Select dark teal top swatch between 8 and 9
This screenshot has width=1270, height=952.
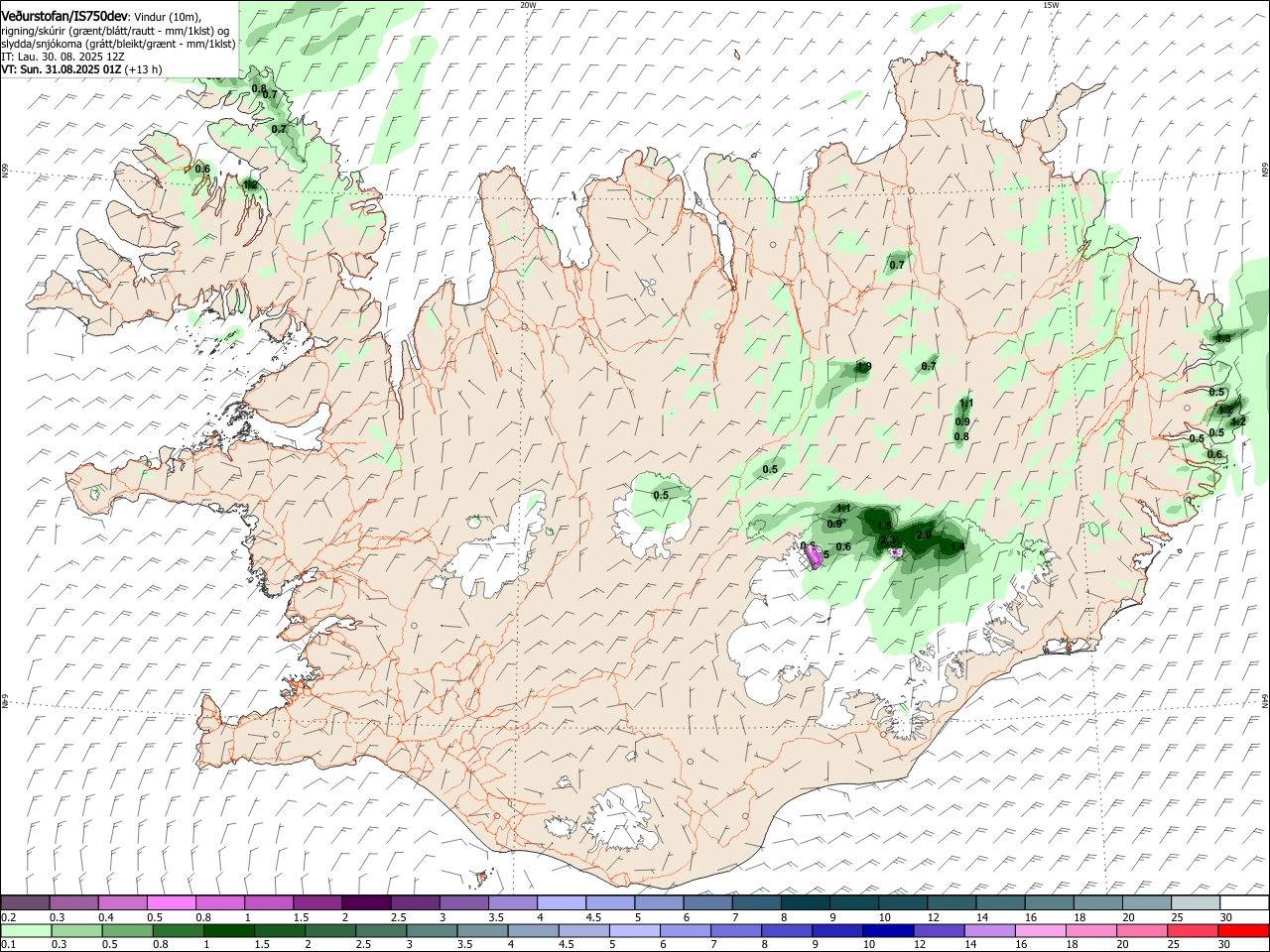pyautogui.click(x=806, y=902)
